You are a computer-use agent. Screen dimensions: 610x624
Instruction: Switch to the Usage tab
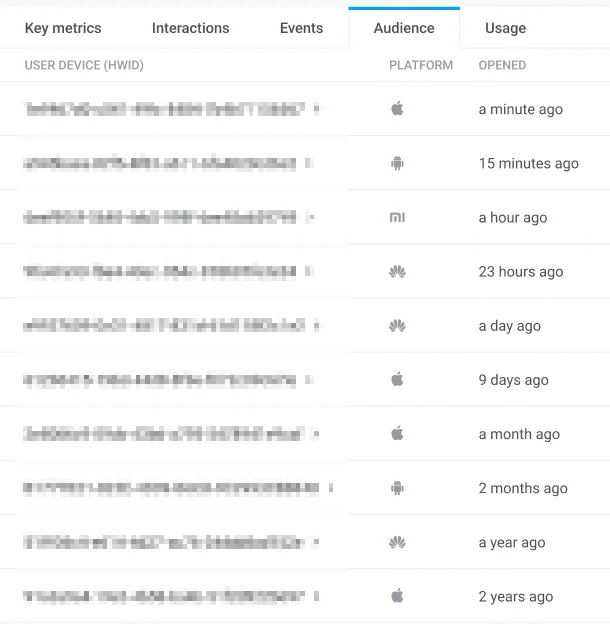505,28
